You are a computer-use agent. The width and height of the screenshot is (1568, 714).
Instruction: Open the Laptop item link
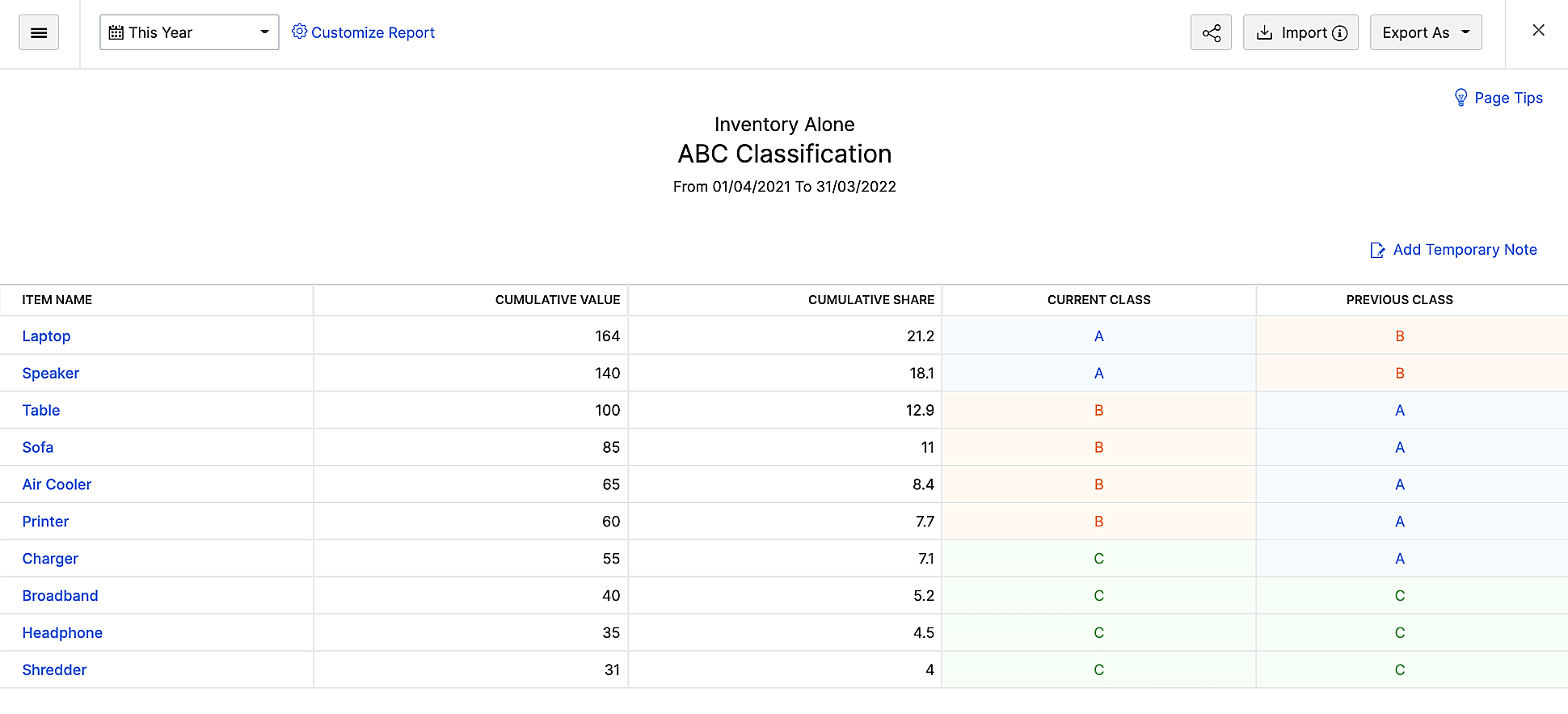[46, 336]
